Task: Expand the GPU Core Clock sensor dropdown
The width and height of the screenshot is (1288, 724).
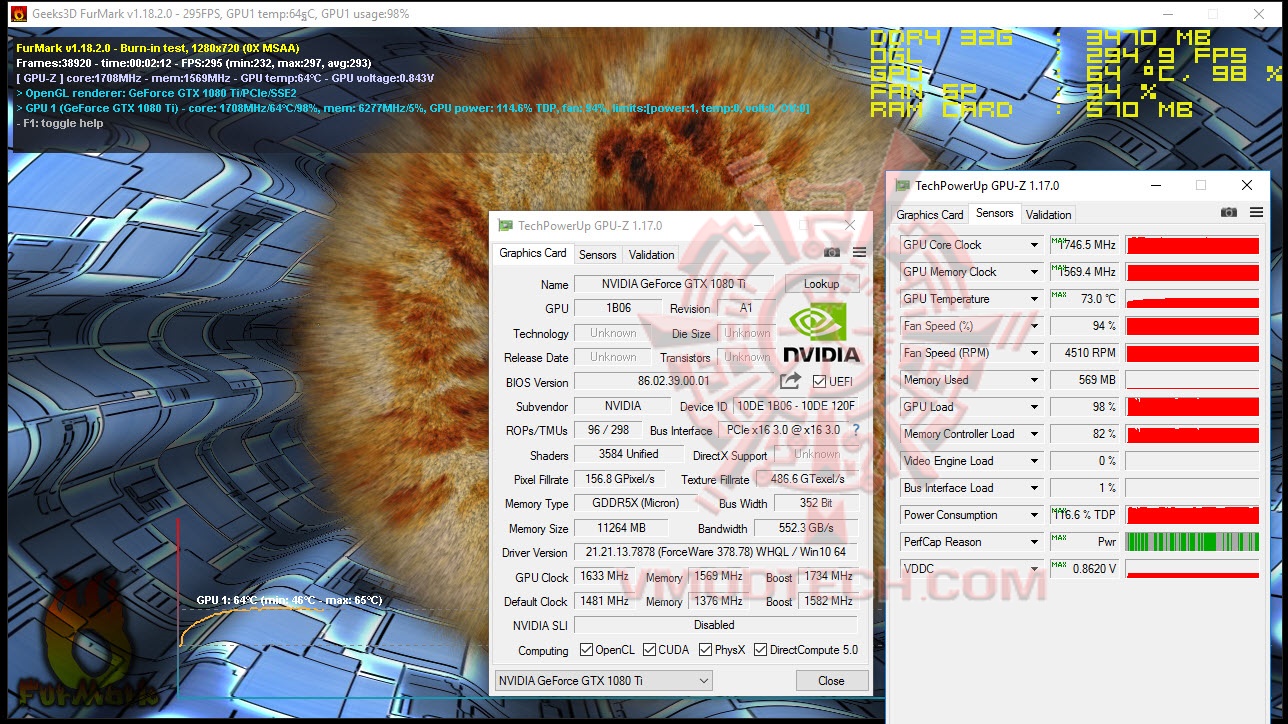Action: tap(1034, 245)
